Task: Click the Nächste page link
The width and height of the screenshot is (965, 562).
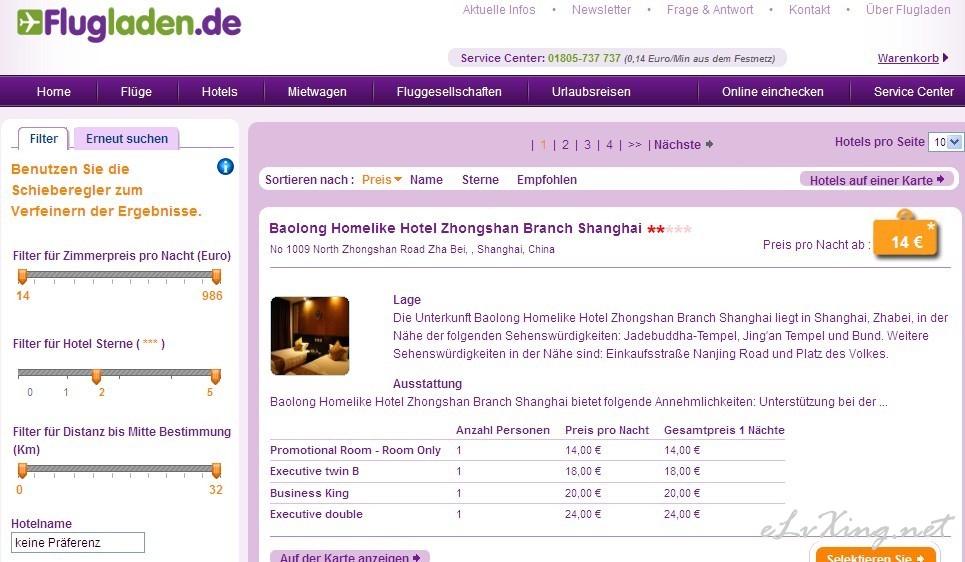Action: [x=683, y=145]
